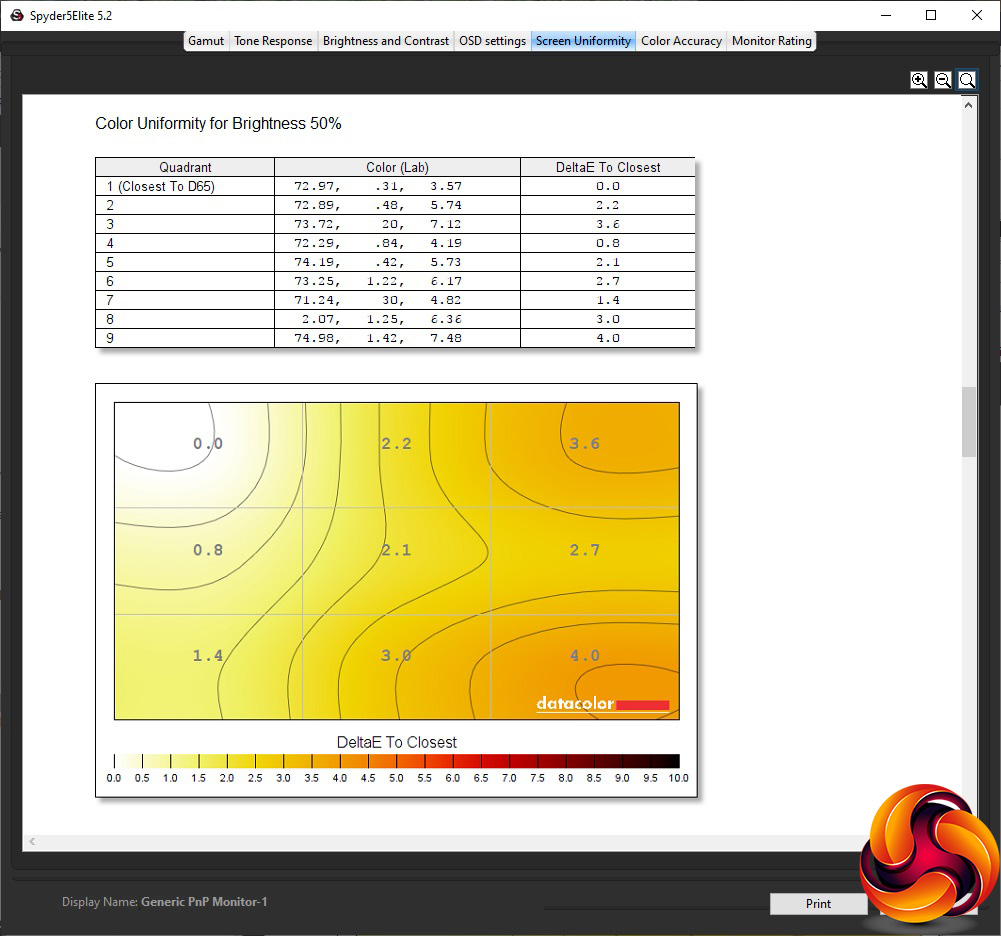Select the OSD settings tab
Image resolution: width=1001 pixels, height=936 pixels.
tap(492, 41)
